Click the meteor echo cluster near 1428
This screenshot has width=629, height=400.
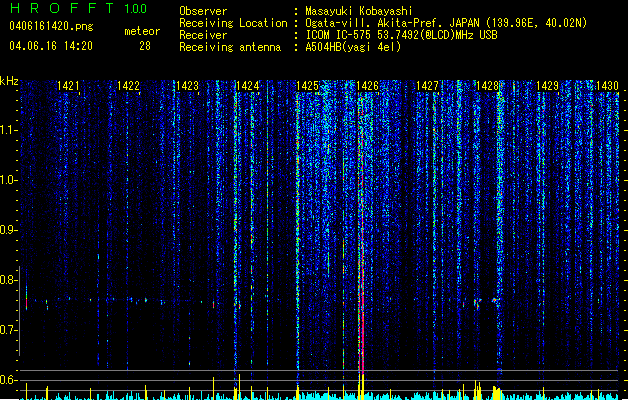coord(487,302)
